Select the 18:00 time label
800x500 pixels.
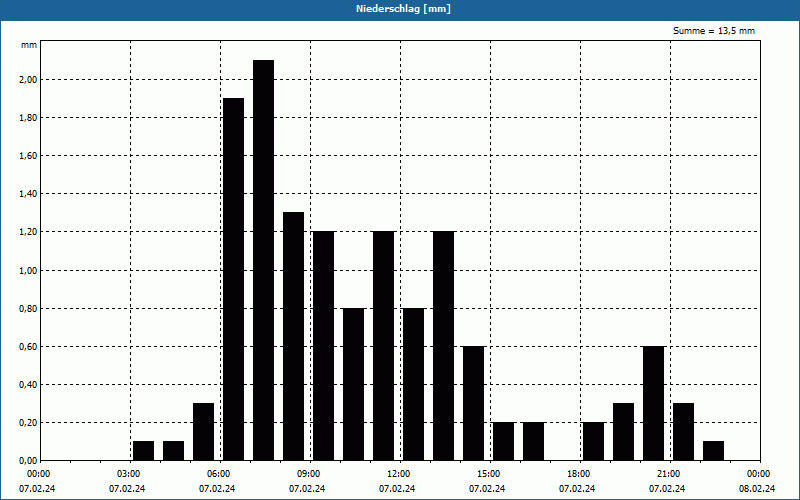pyautogui.click(x=580, y=474)
